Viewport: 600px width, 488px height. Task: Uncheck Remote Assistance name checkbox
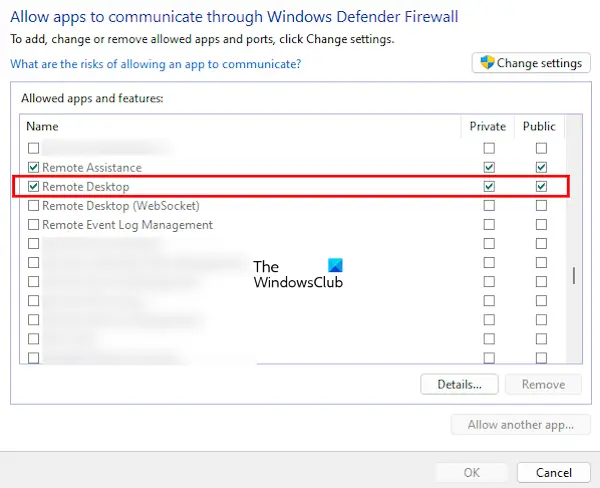click(x=34, y=167)
